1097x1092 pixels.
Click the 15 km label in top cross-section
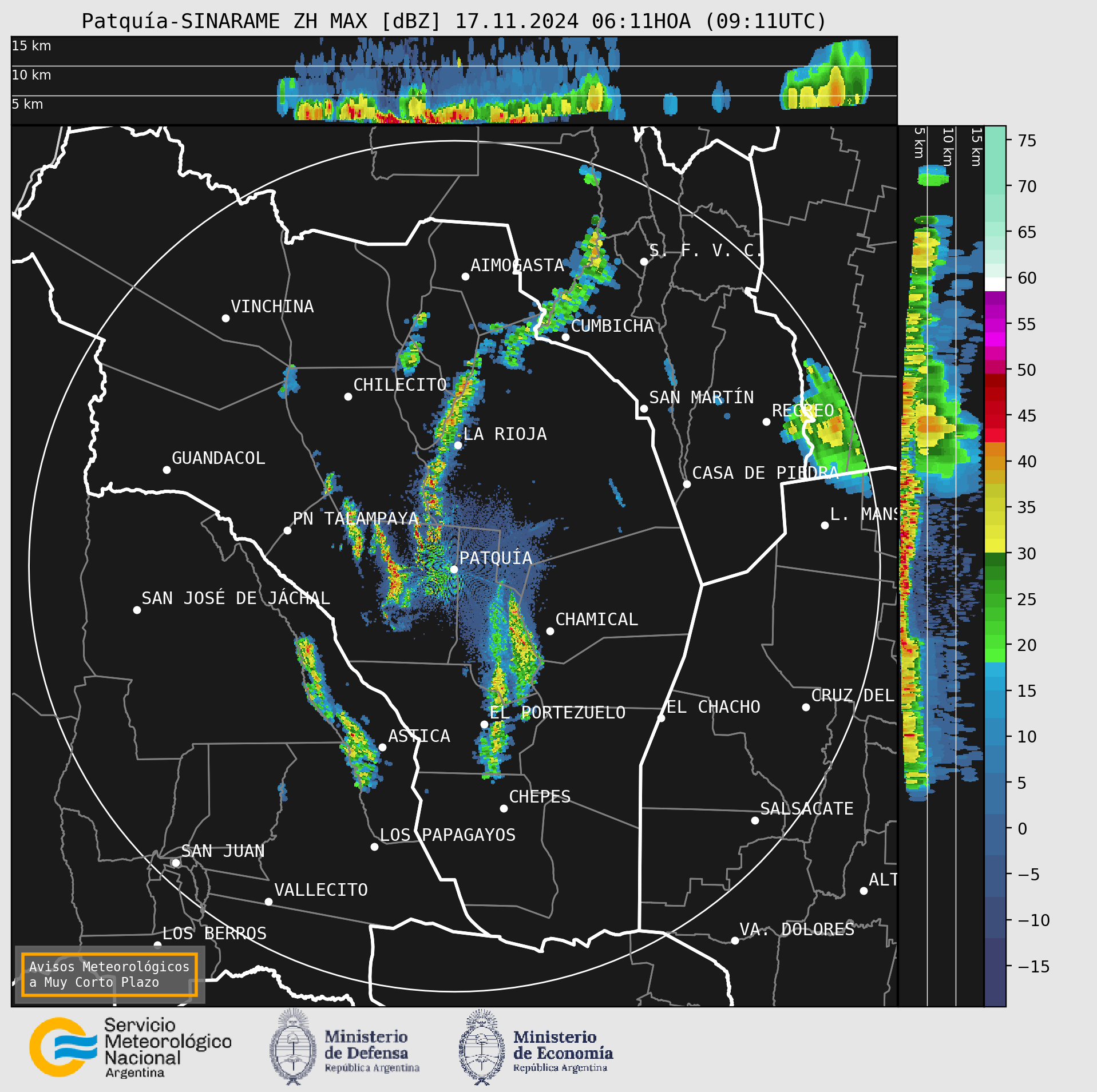point(31,46)
